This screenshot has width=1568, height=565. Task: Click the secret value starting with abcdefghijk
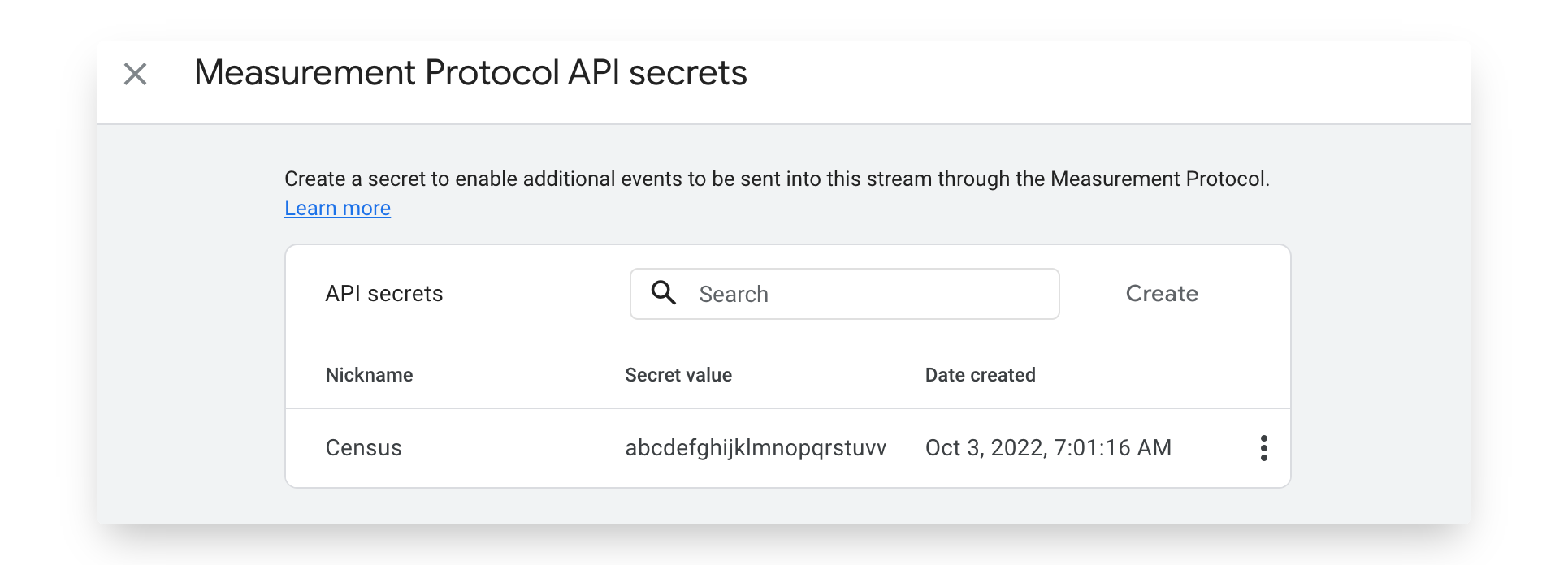[755, 448]
